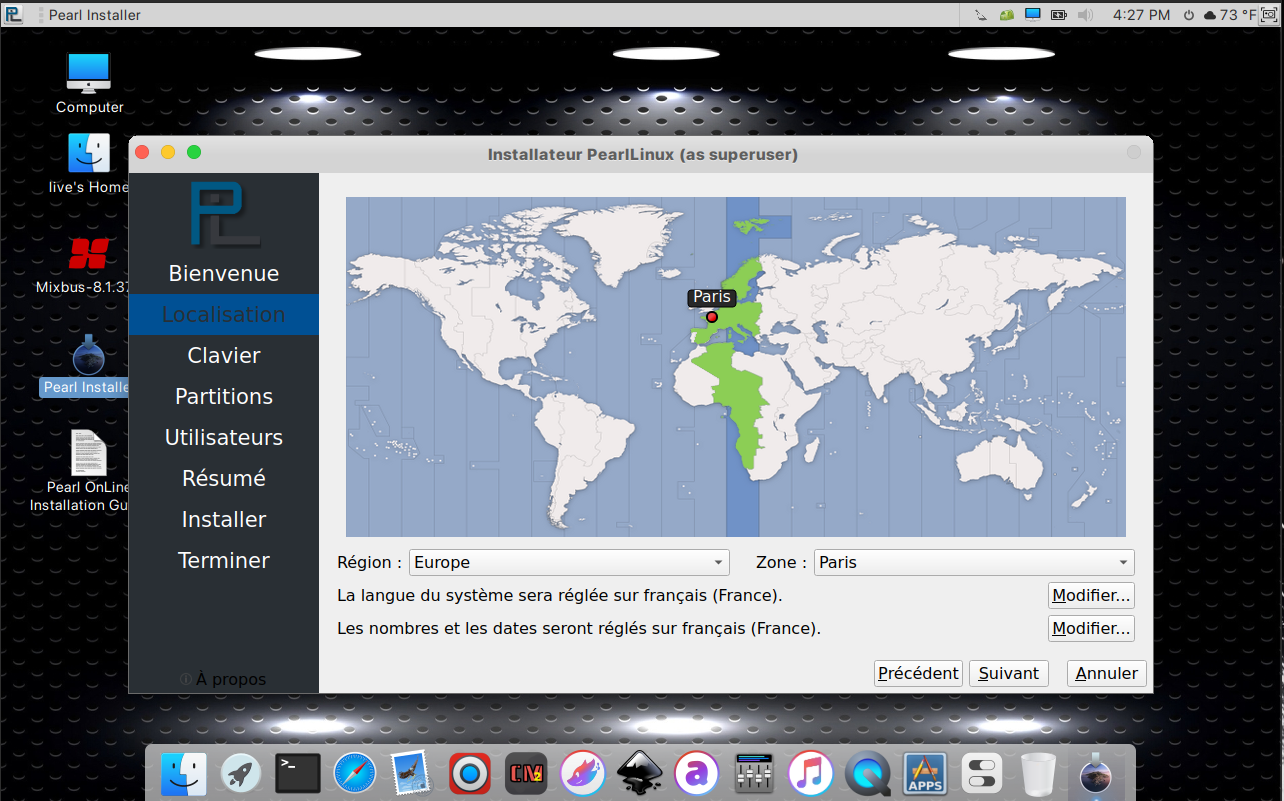Click the Paris marker on the map
This screenshot has height=801, width=1284.
click(x=712, y=317)
